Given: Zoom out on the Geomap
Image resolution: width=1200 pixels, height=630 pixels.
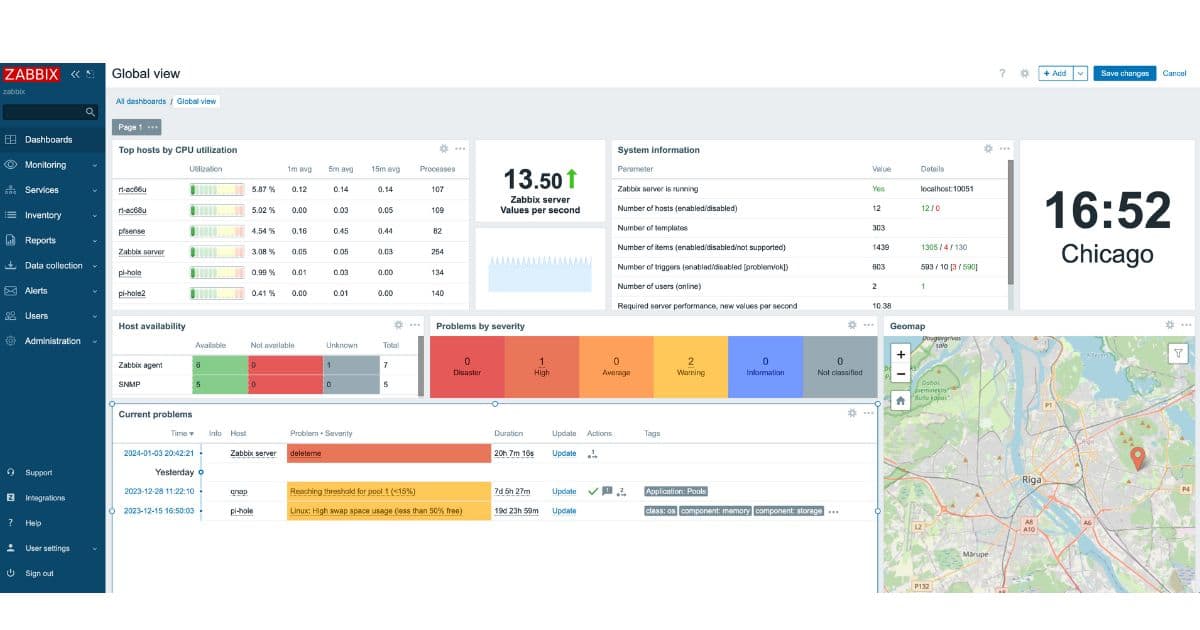Looking at the screenshot, I should [900, 373].
